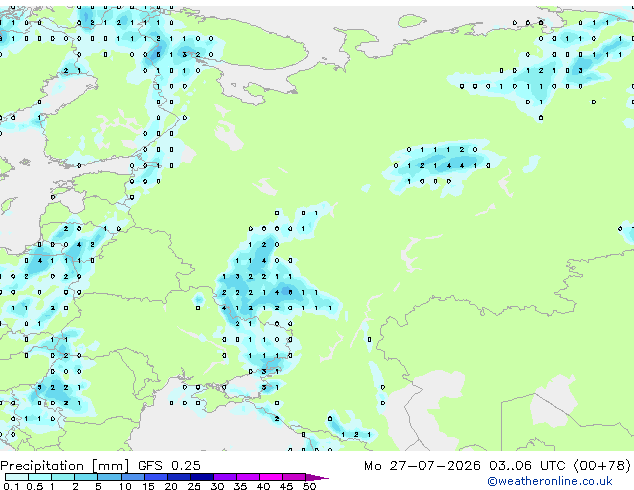Click the 1–2 mm legend color swatch
Image resolution: width=634 pixels, height=490 pixels.
63,477
